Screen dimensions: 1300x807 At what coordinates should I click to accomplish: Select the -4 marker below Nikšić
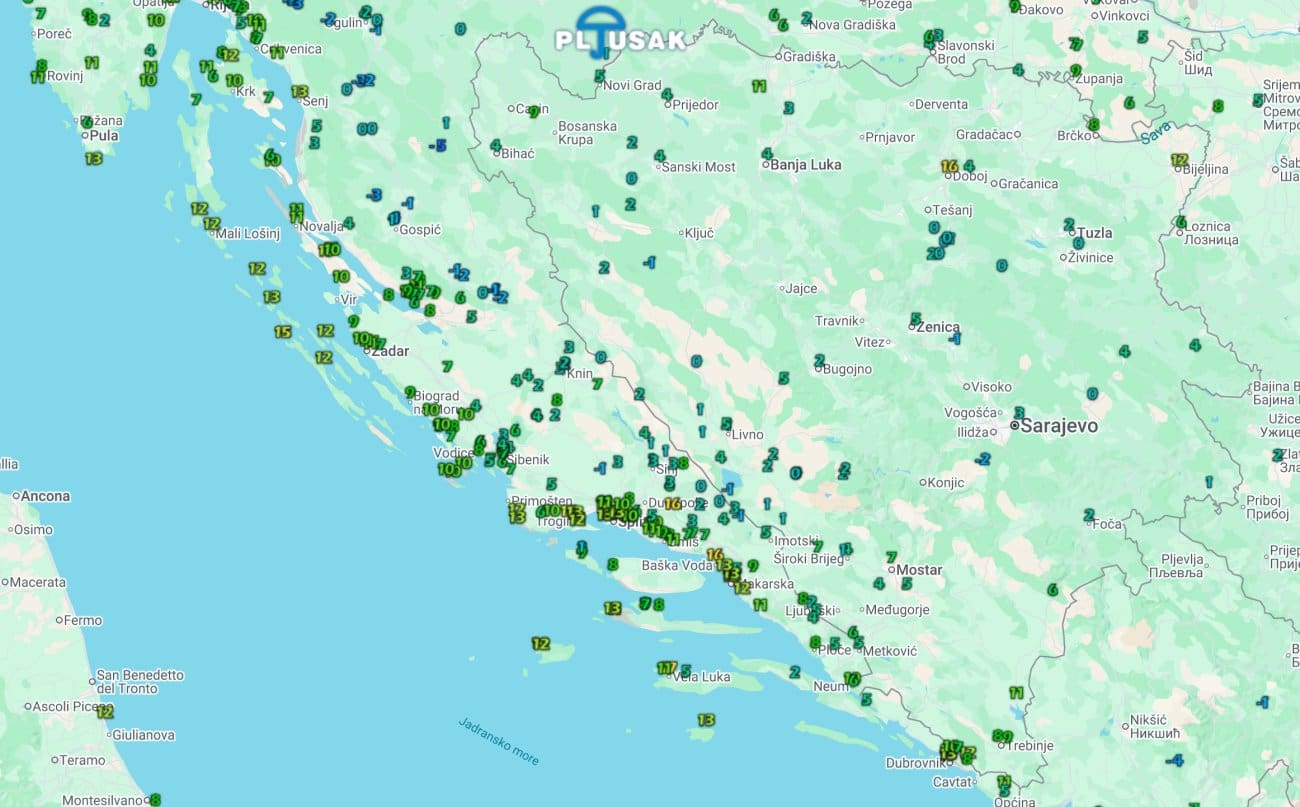tap(1175, 760)
